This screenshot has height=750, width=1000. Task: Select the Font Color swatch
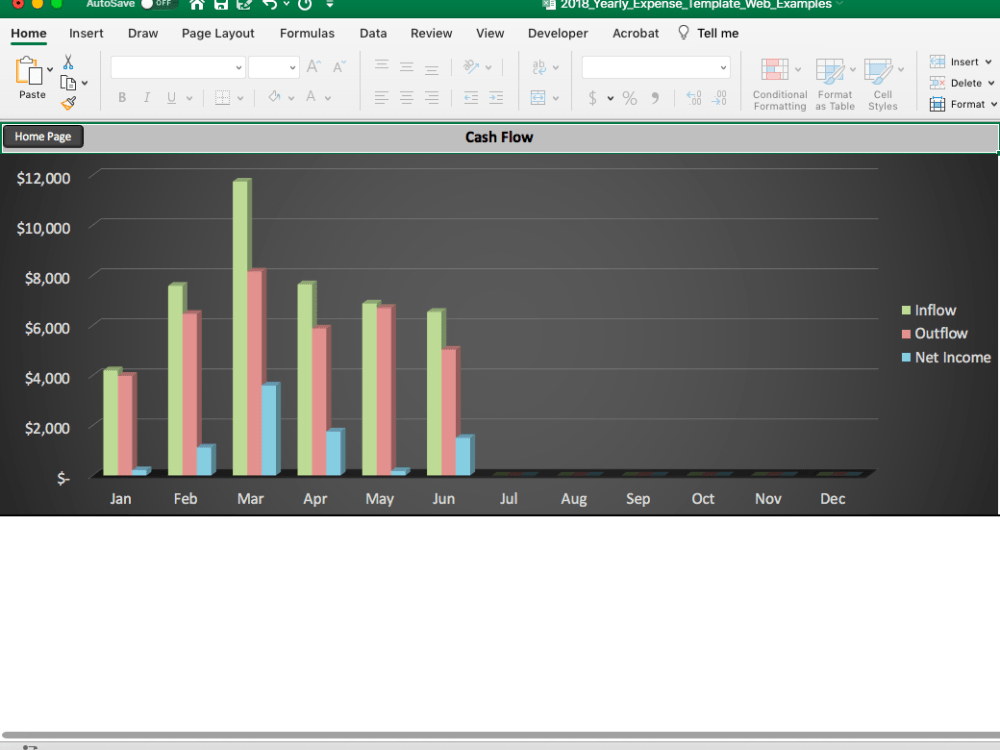click(310, 98)
